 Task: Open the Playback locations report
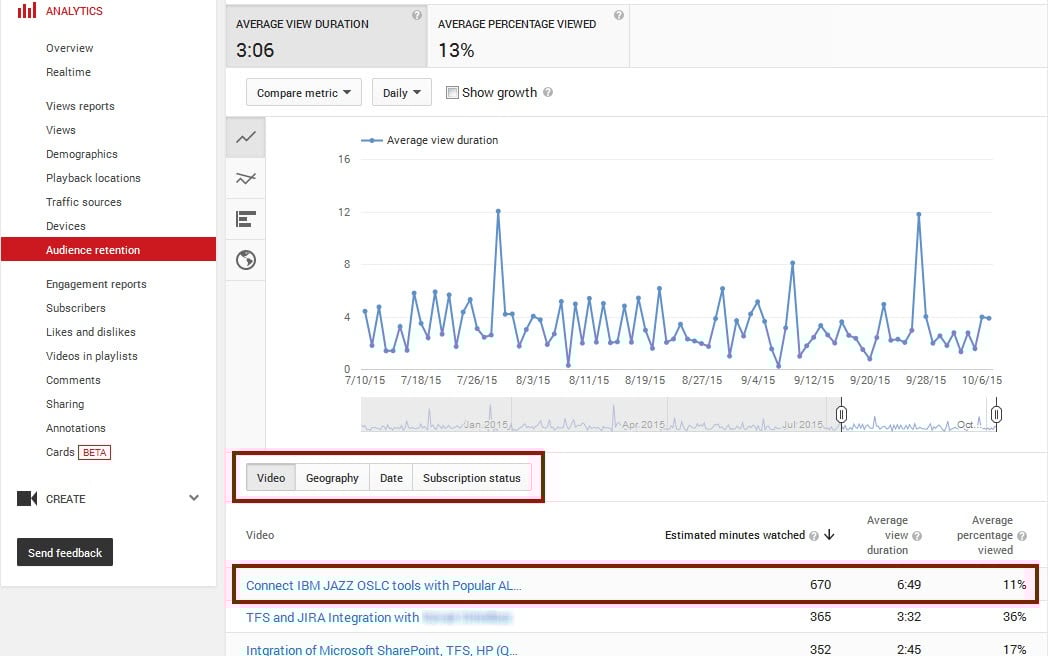coord(93,179)
